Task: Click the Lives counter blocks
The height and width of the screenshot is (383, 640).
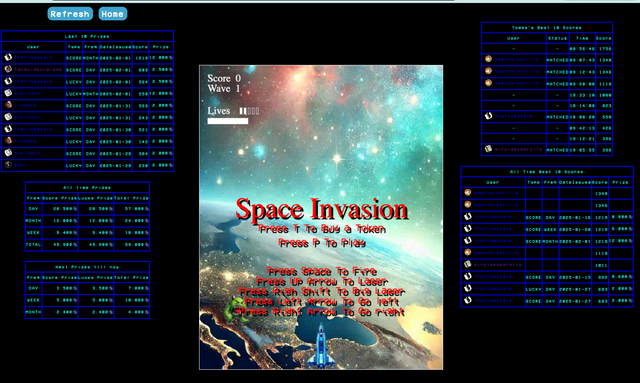Action: tap(249, 111)
